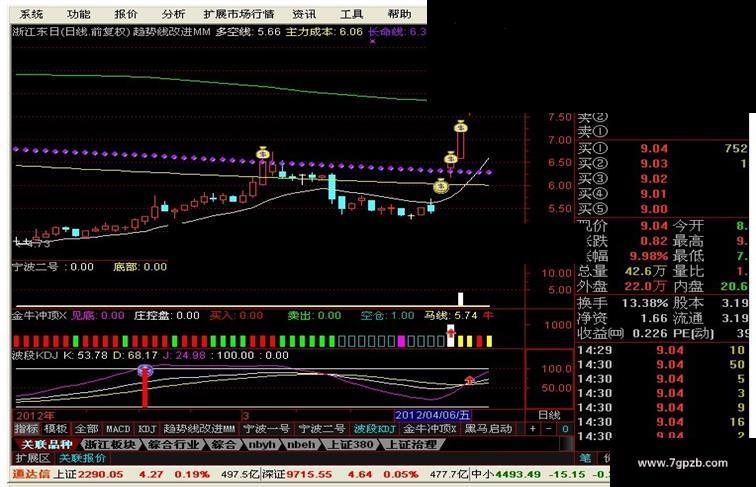Open the 系统 menu

pos(31,14)
